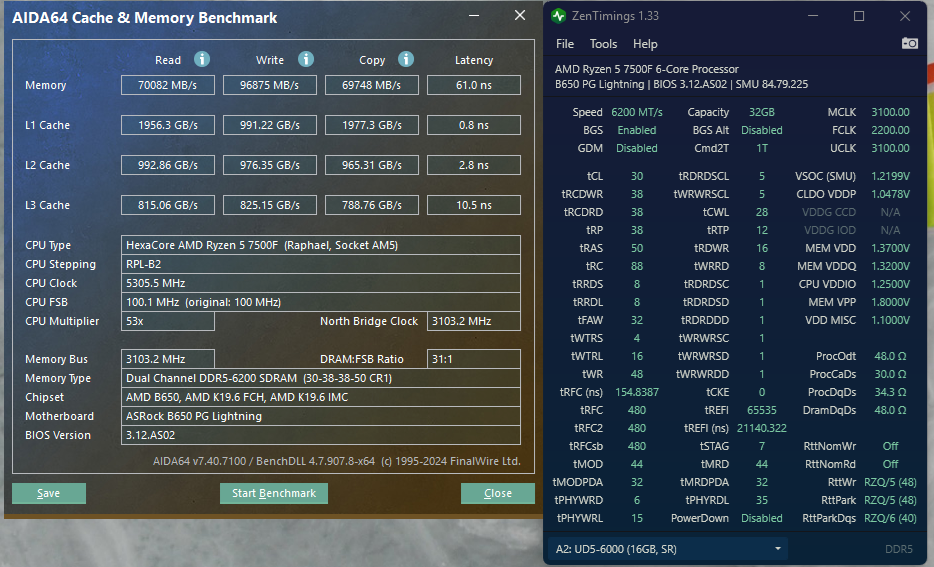Click L2 Cache latency 2.8 ns value
This screenshot has width=934, height=567.
[474, 165]
